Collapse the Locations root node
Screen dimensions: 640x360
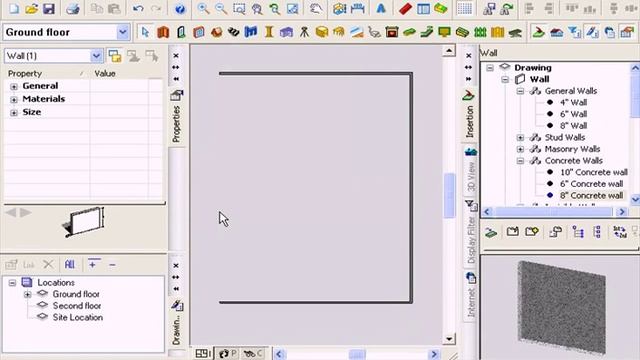(12, 282)
